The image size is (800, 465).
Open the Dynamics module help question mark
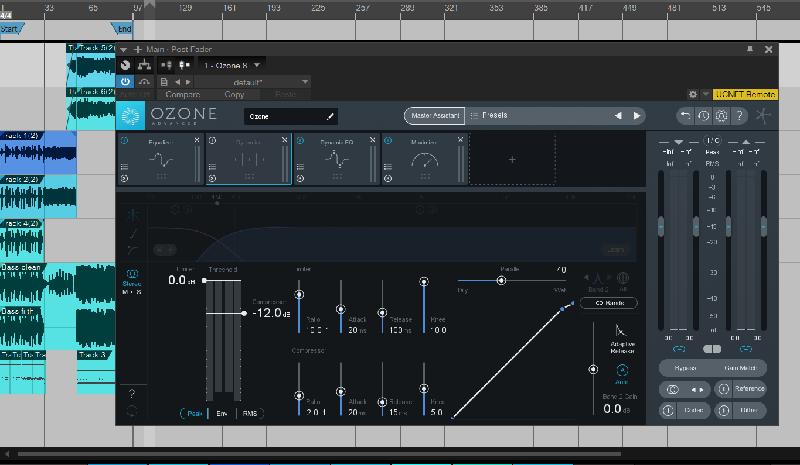coord(132,394)
